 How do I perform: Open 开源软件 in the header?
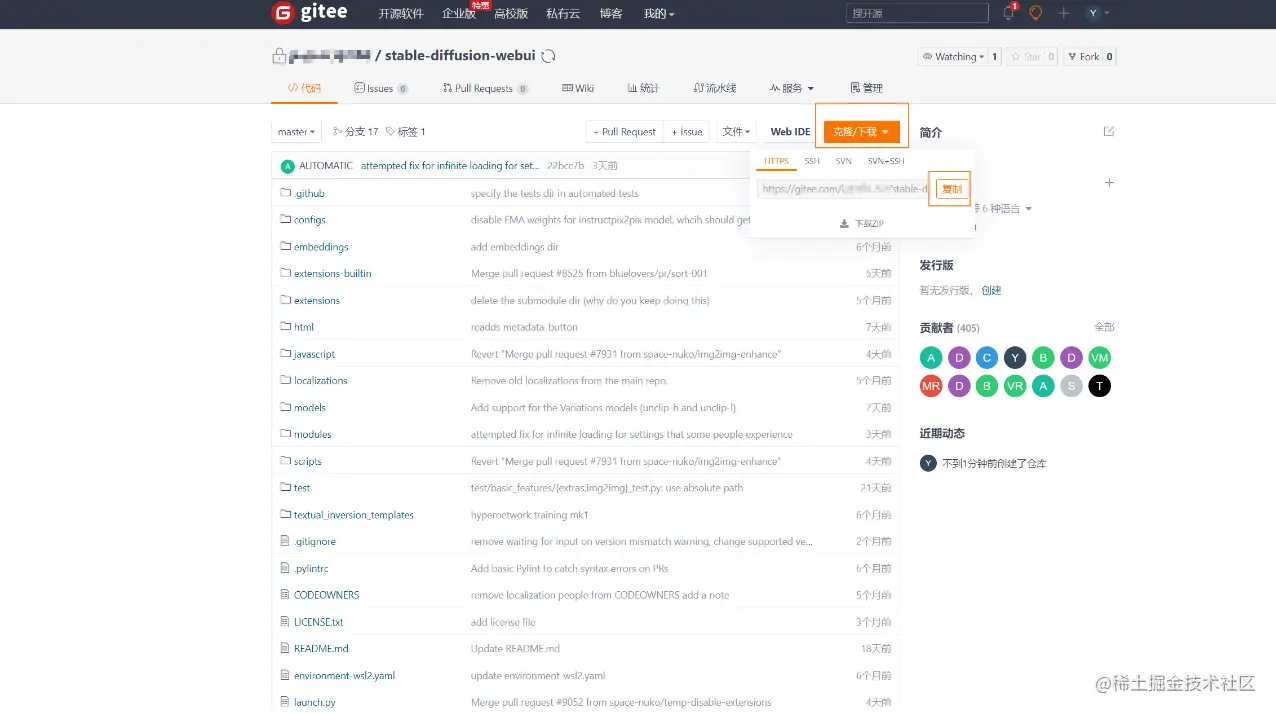(x=401, y=14)
